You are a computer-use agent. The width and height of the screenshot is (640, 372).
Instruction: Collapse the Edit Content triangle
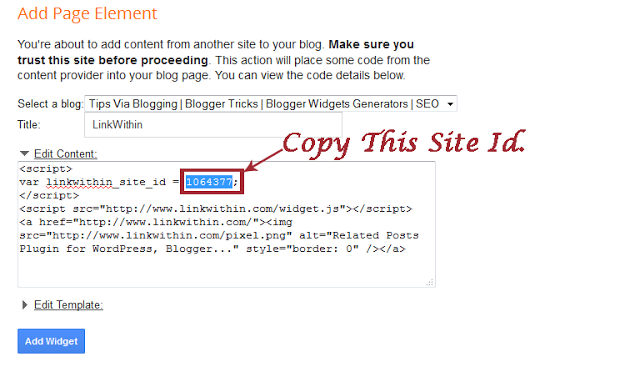pyautogui.click(x=24, y=154)
